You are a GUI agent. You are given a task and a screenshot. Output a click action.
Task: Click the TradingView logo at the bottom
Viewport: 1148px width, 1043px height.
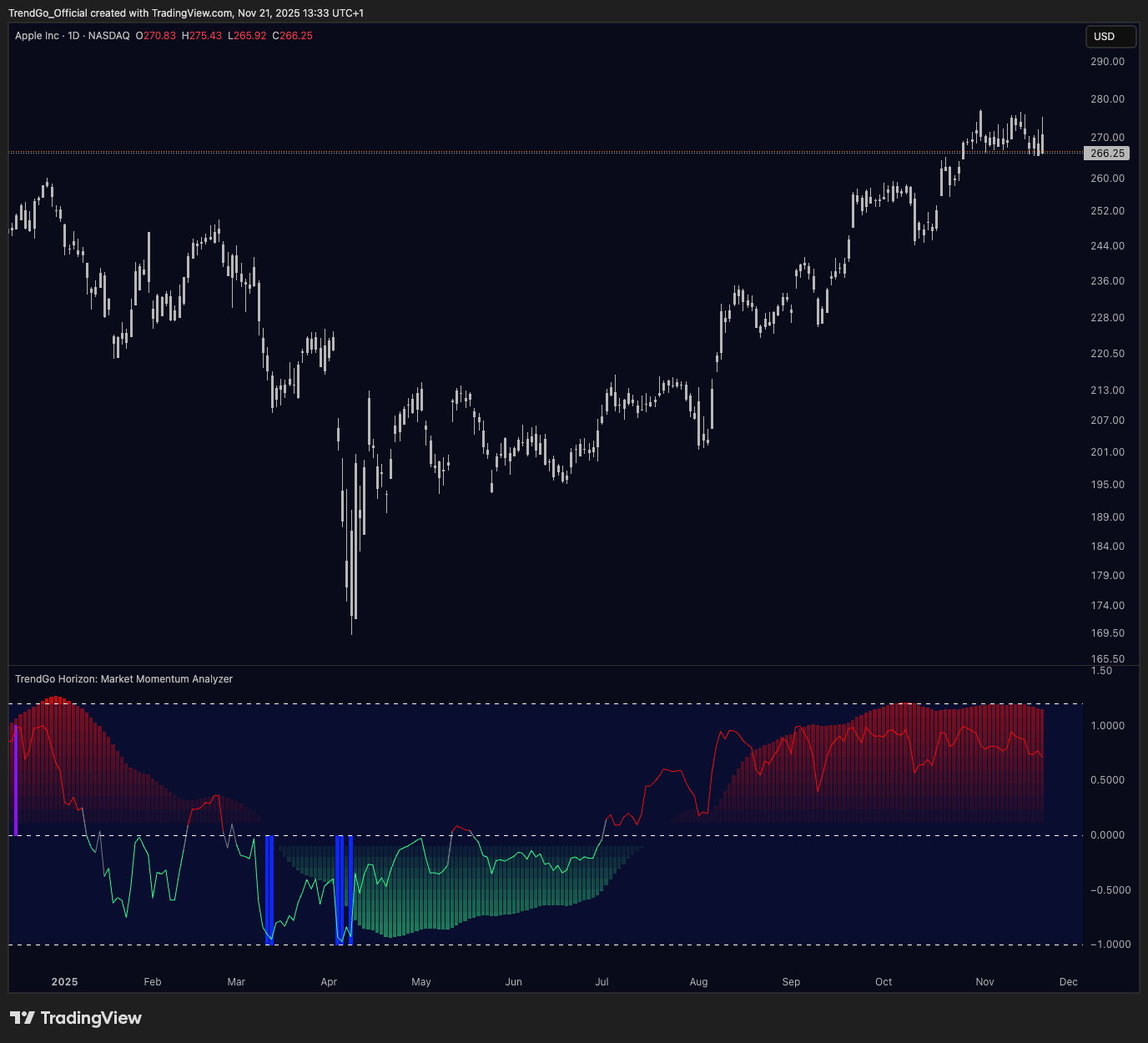[x=76, y=1018]
